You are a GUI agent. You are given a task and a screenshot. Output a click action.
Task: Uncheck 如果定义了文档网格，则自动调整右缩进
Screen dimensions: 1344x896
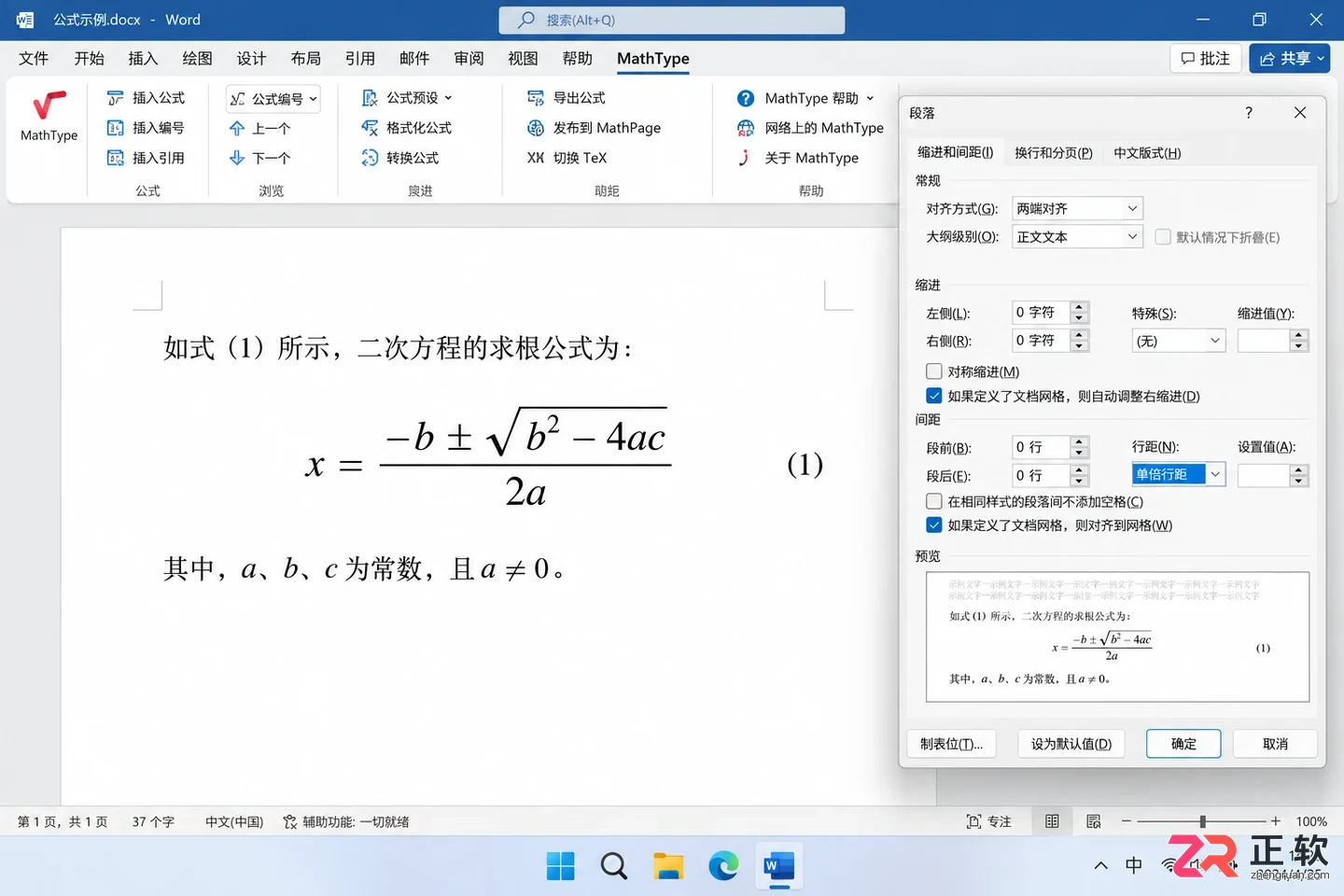(934, 396)
